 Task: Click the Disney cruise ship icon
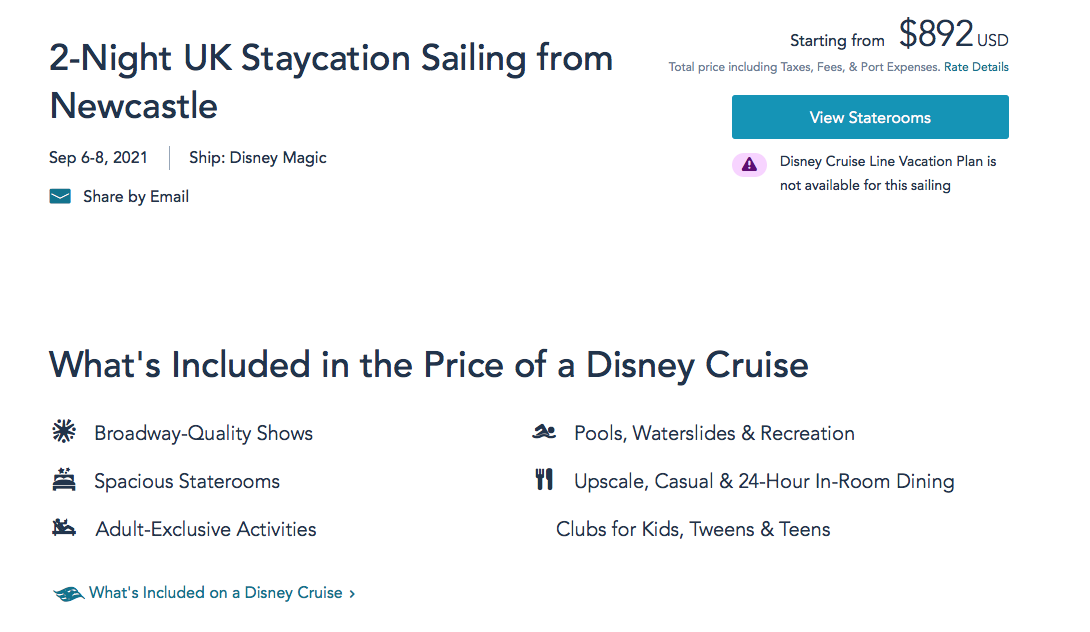point(68,594)
